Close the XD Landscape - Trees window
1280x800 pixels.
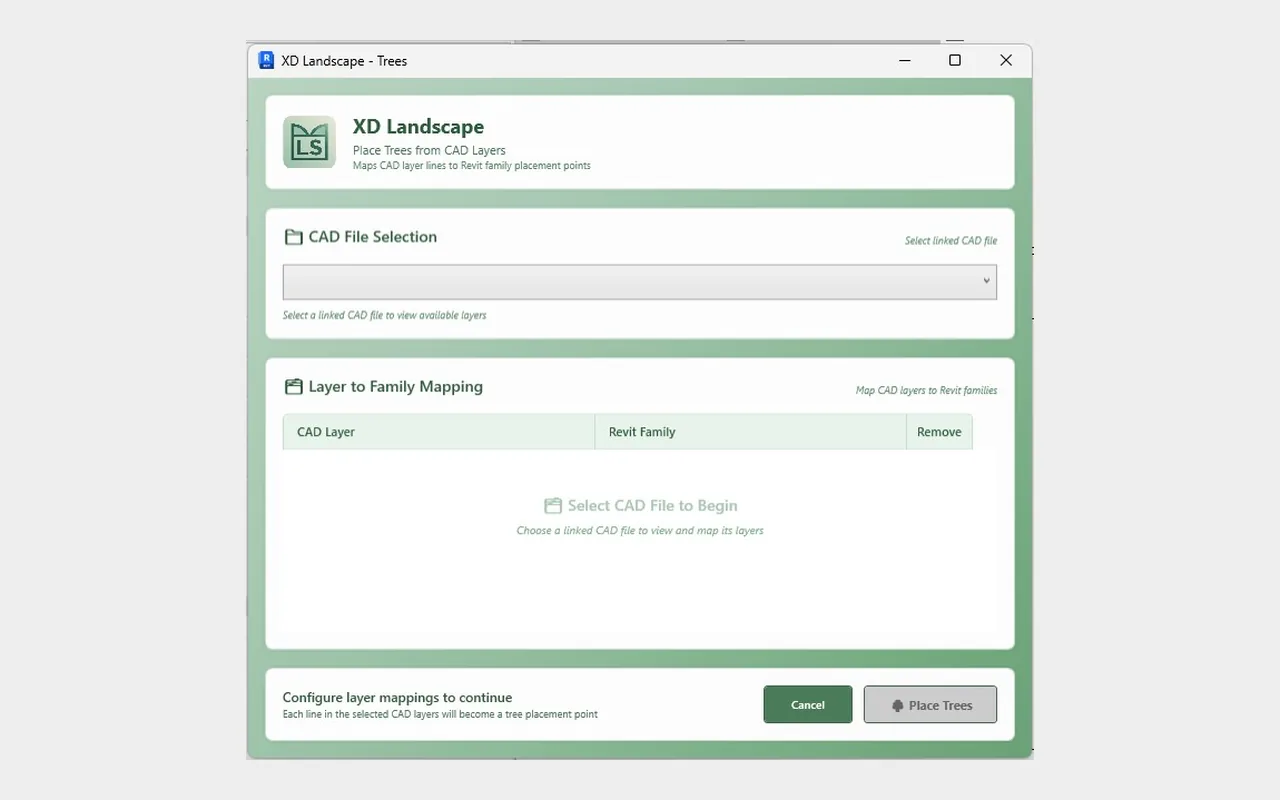pos(1006,61)
